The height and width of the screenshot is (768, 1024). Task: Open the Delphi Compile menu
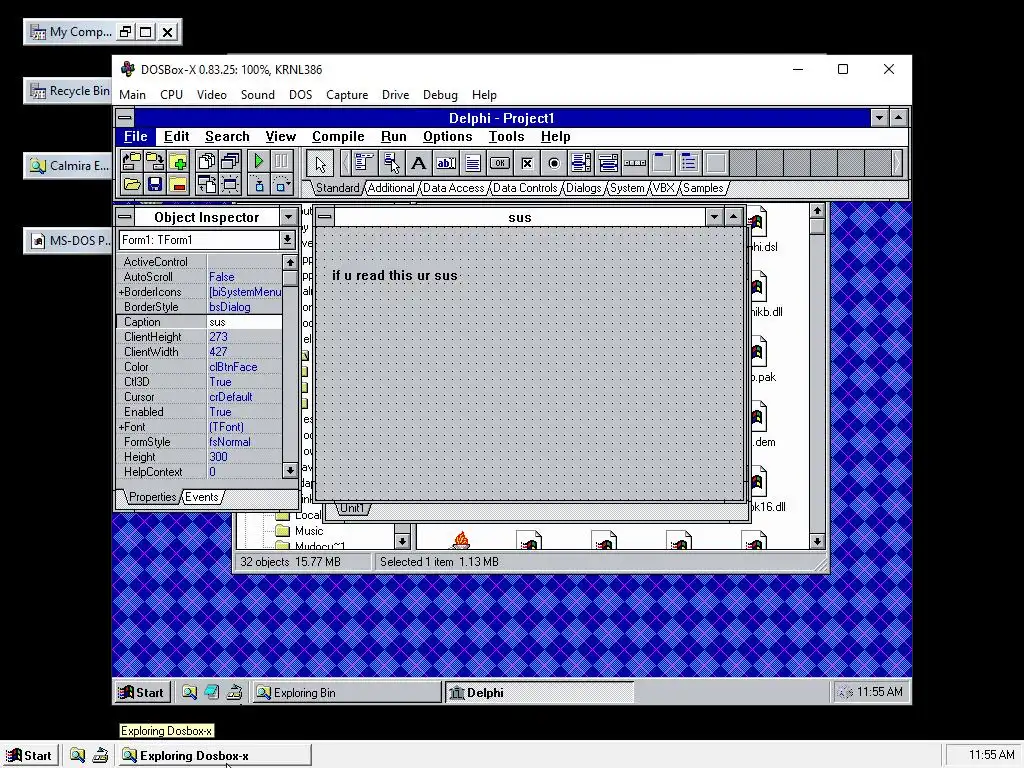pos(338,136)
